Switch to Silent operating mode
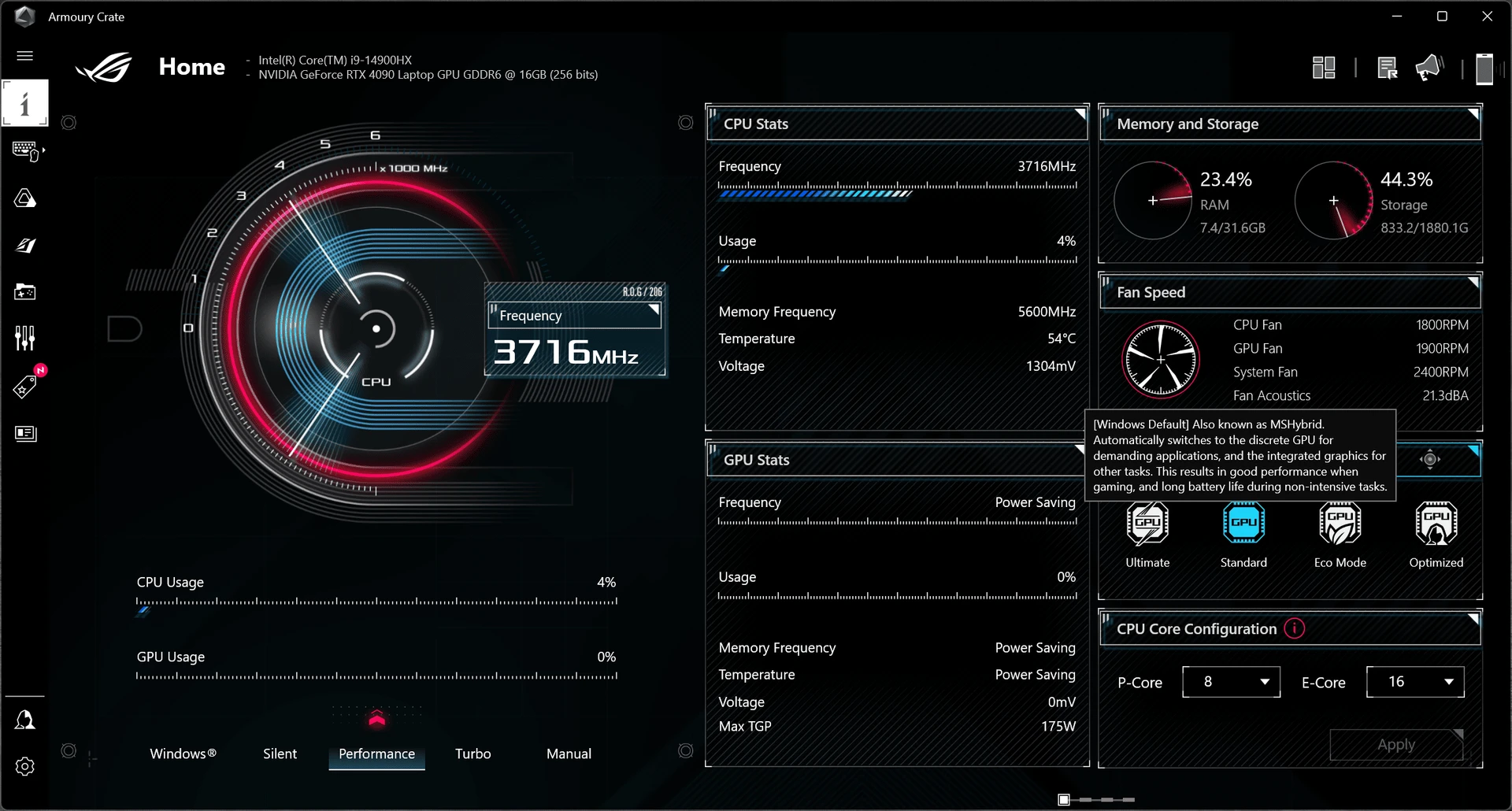 280,754
